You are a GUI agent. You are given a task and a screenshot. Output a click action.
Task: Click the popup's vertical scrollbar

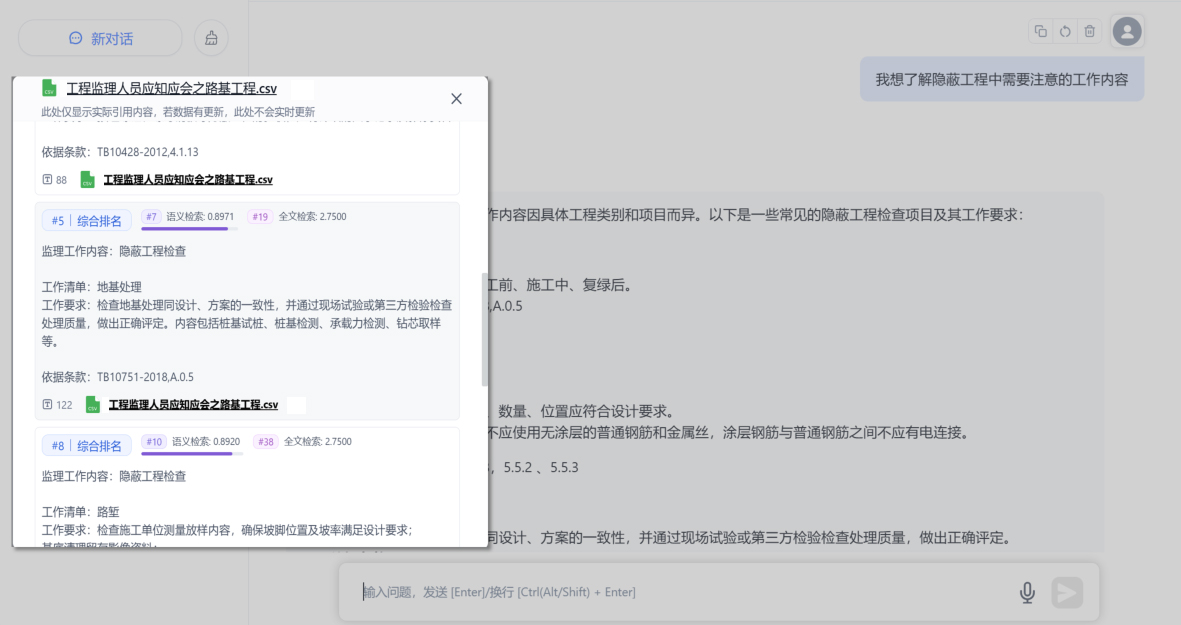point(485,330)
